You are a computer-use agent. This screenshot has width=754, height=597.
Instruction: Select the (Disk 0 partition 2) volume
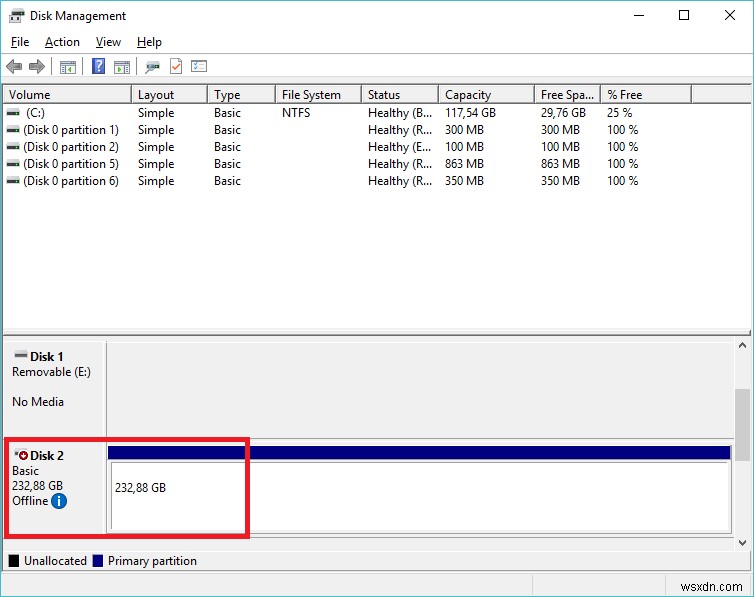(x=71, y=147)
